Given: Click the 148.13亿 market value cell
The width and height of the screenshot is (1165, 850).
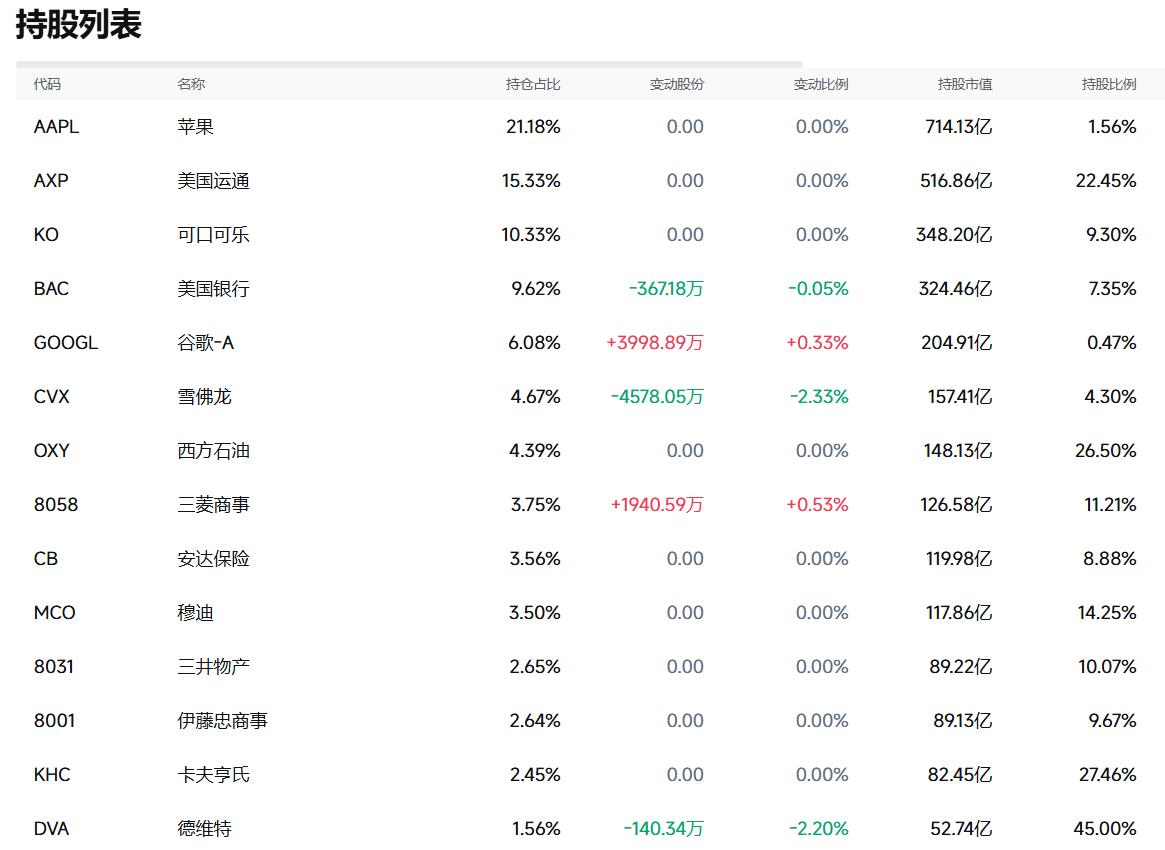Looking at the screenshot, I should [x=958, y=451].
